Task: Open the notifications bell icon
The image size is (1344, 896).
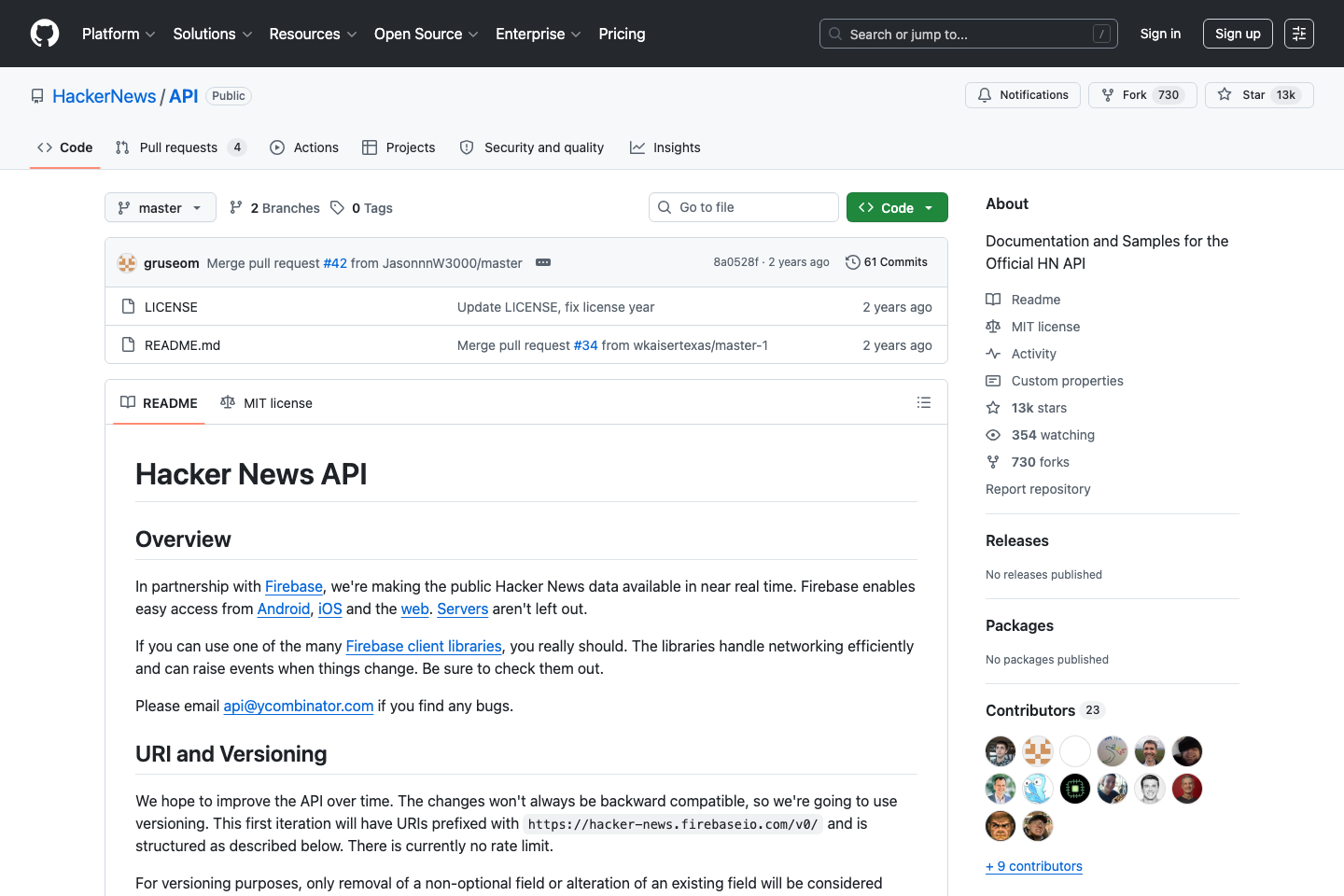Action: tap(984, 94)
